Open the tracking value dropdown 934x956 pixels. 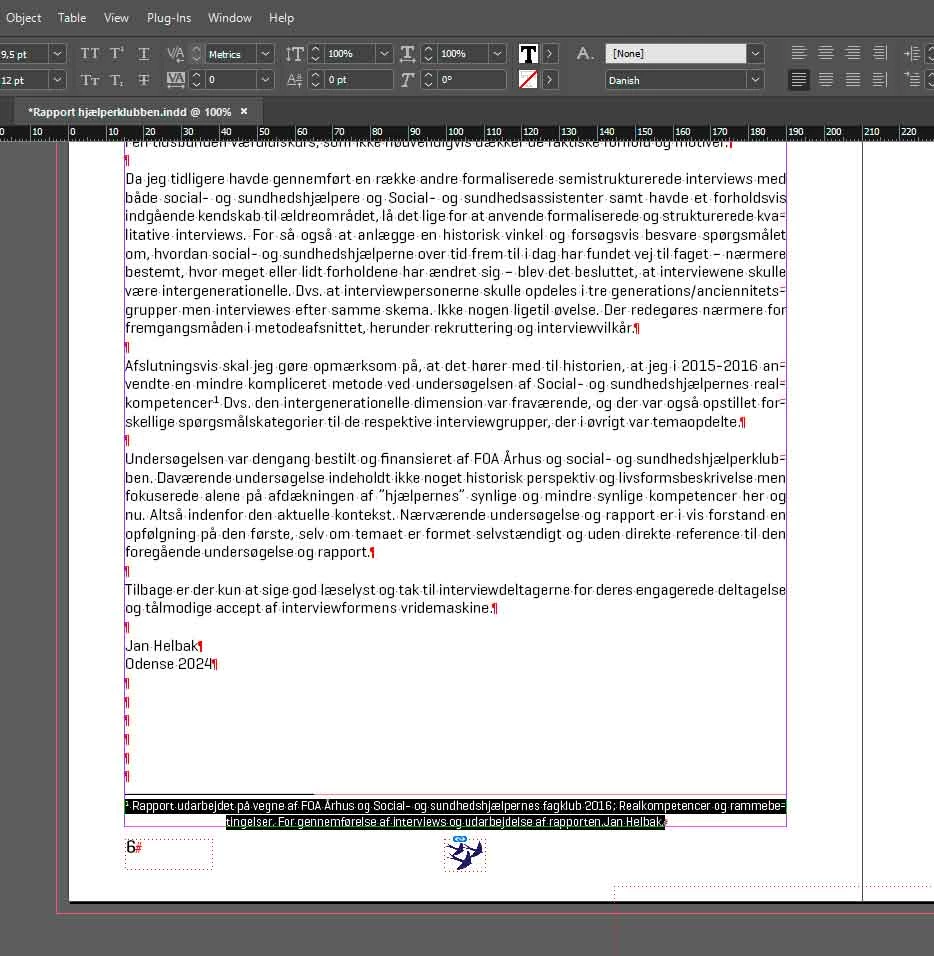point(265,80)
